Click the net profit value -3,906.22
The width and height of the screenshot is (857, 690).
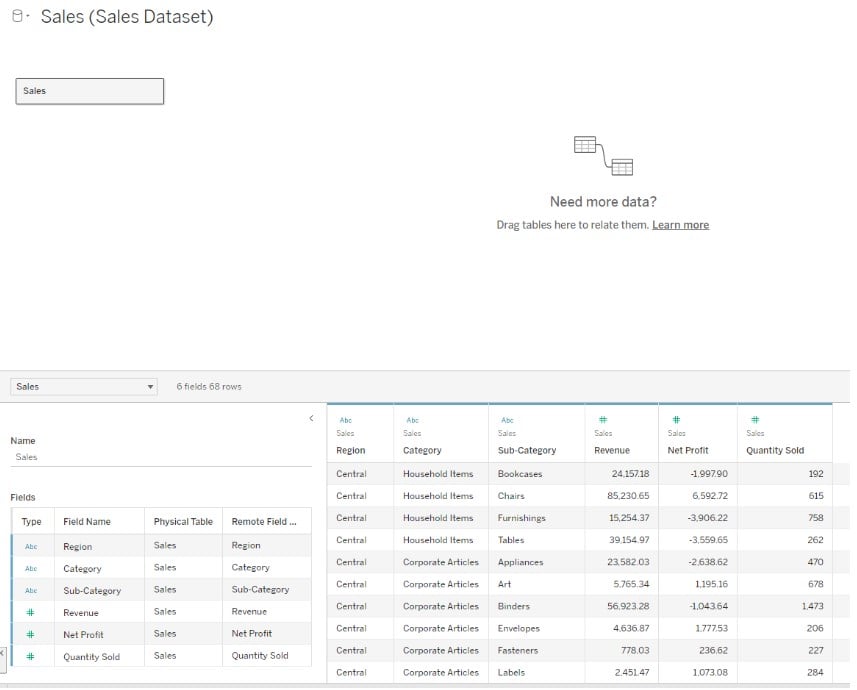point(707,518)
